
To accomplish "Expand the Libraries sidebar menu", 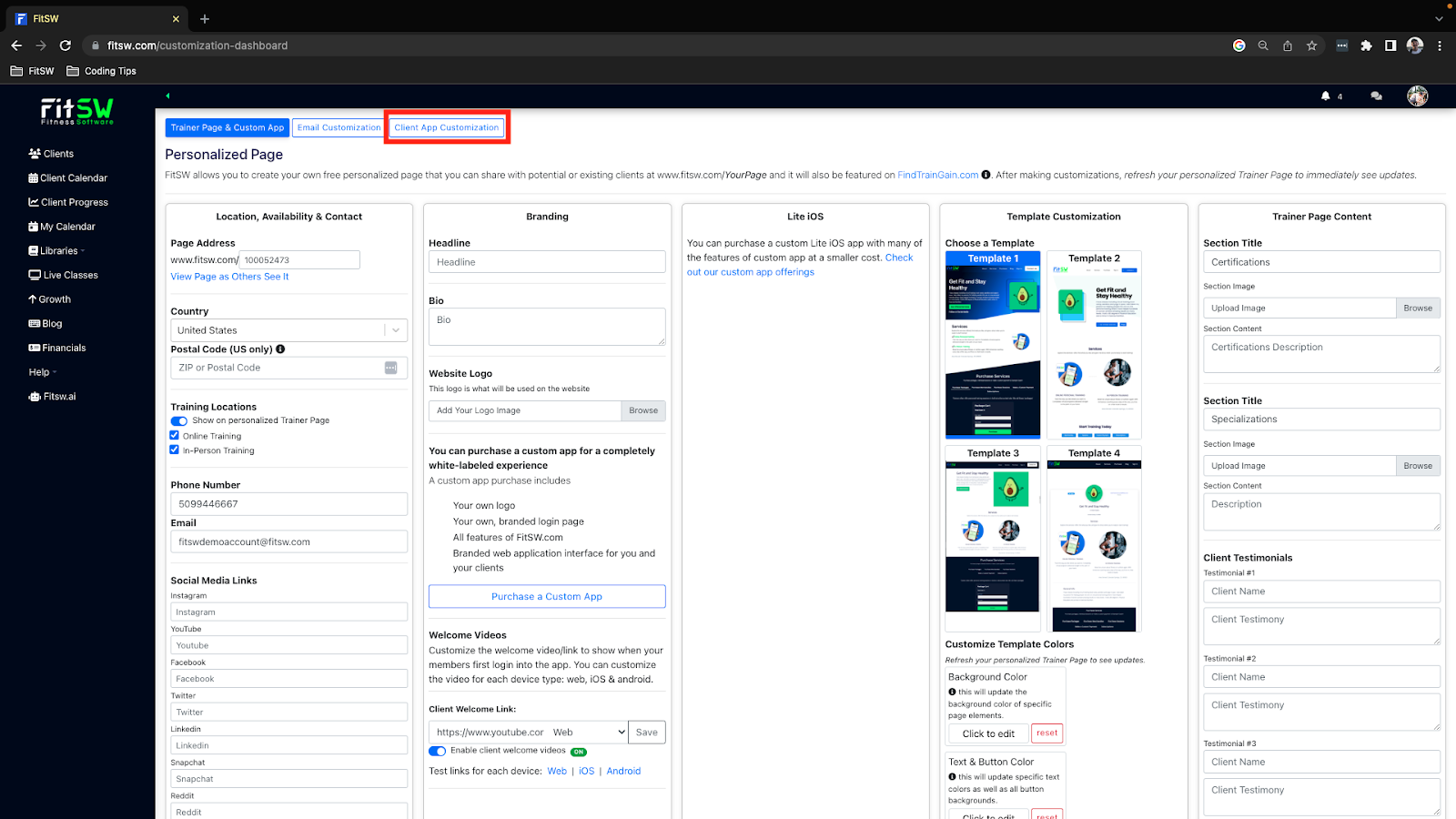I will click(x=56, y=251).
